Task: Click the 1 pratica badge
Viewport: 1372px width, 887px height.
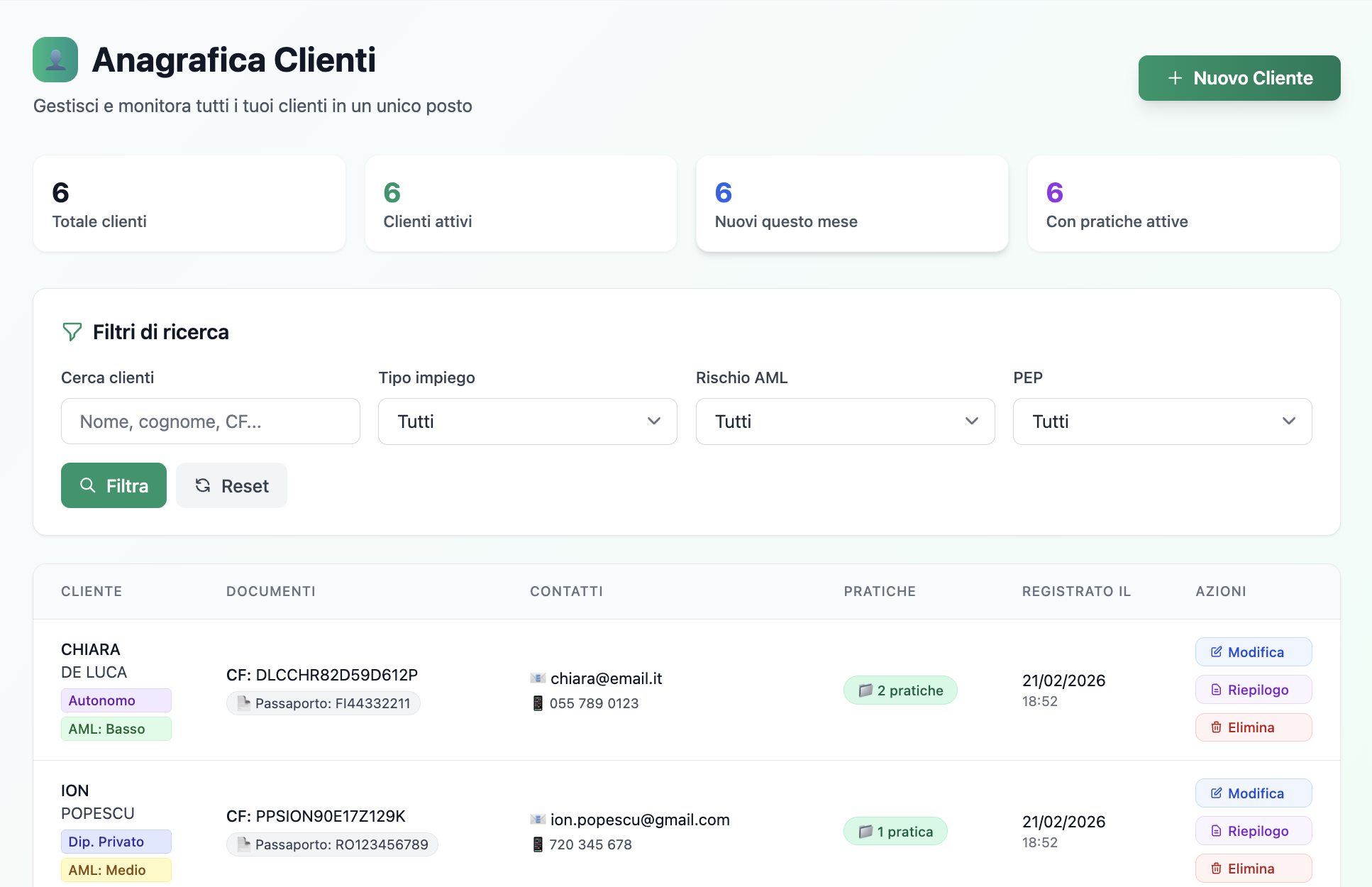Action: click(895, 832)
